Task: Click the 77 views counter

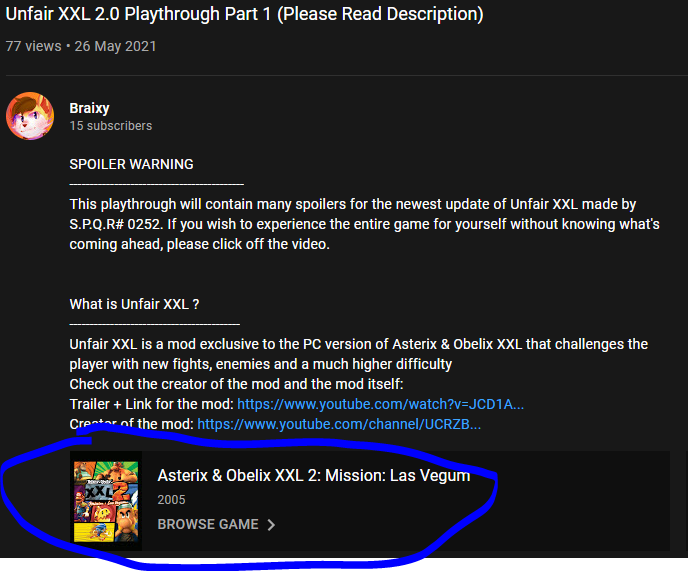Action: [33, 46]
